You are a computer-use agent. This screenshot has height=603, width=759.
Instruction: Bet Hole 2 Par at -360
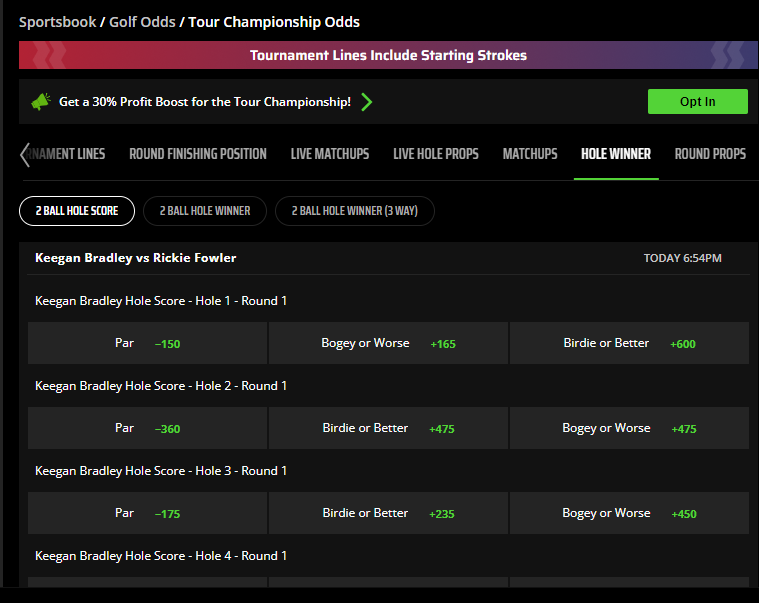tap(148, 428)
